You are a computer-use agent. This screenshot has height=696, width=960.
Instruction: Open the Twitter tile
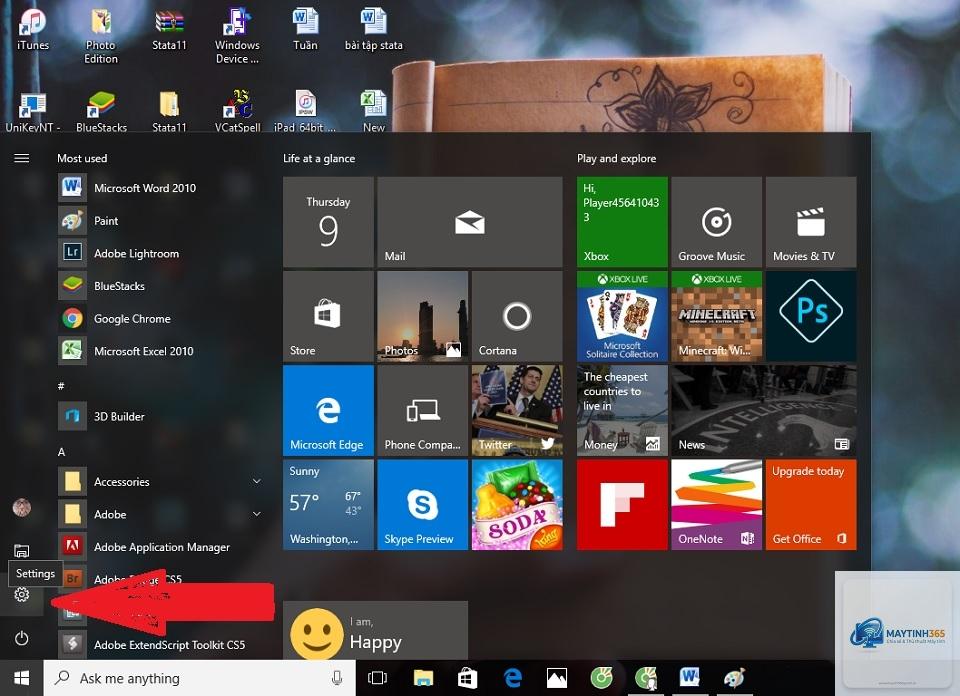click(517, 411)
